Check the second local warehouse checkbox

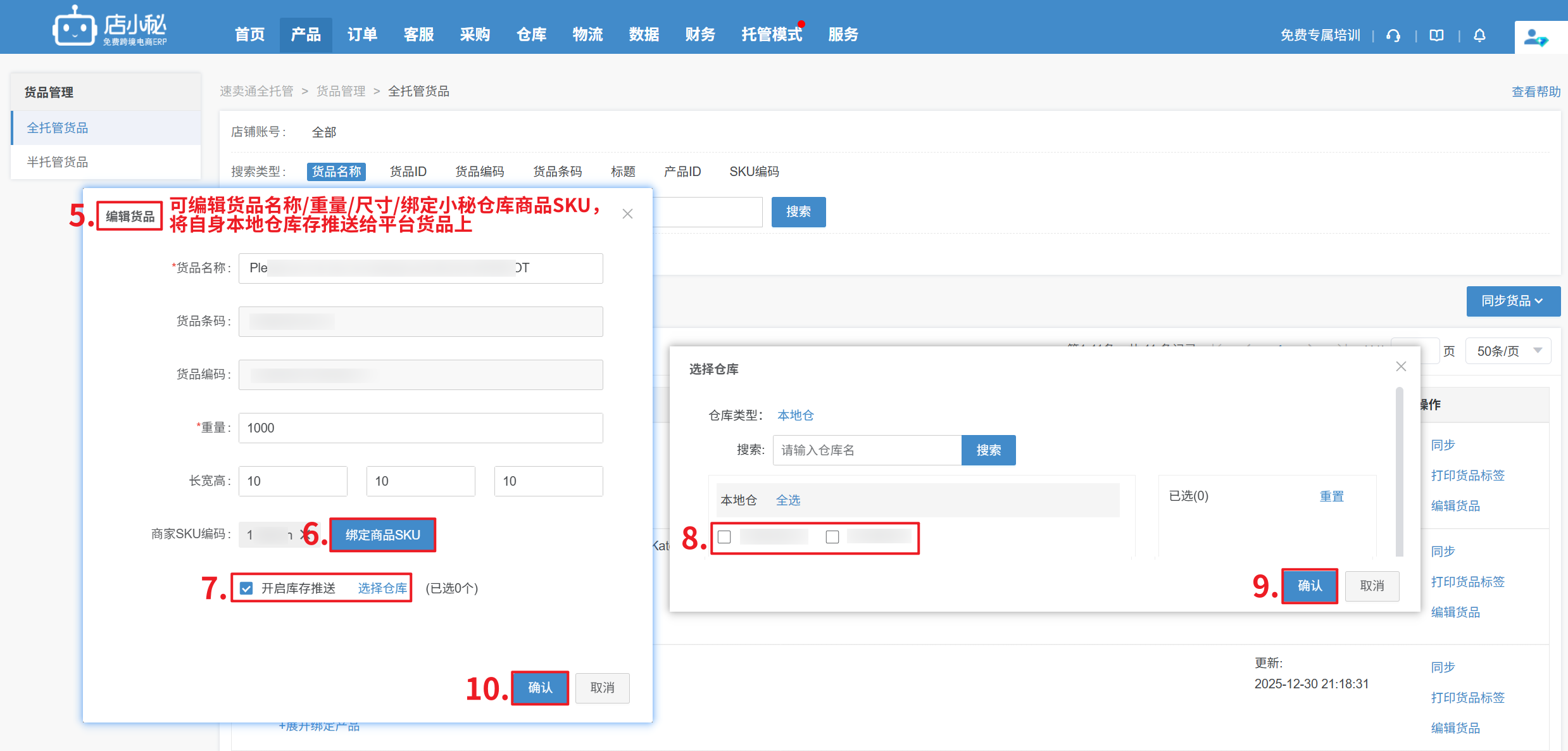coord(832,537)
